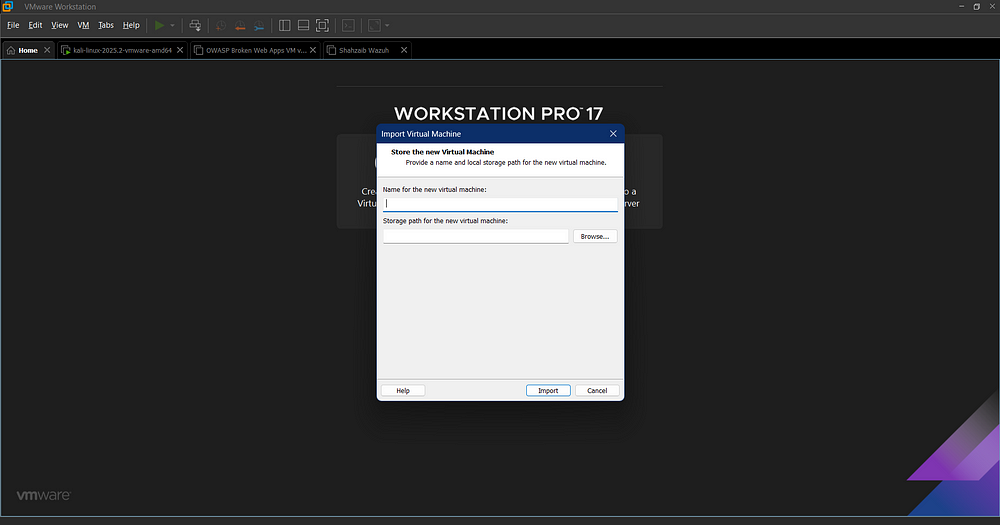Click the OWASP tab VM icon

coord(198,50)
